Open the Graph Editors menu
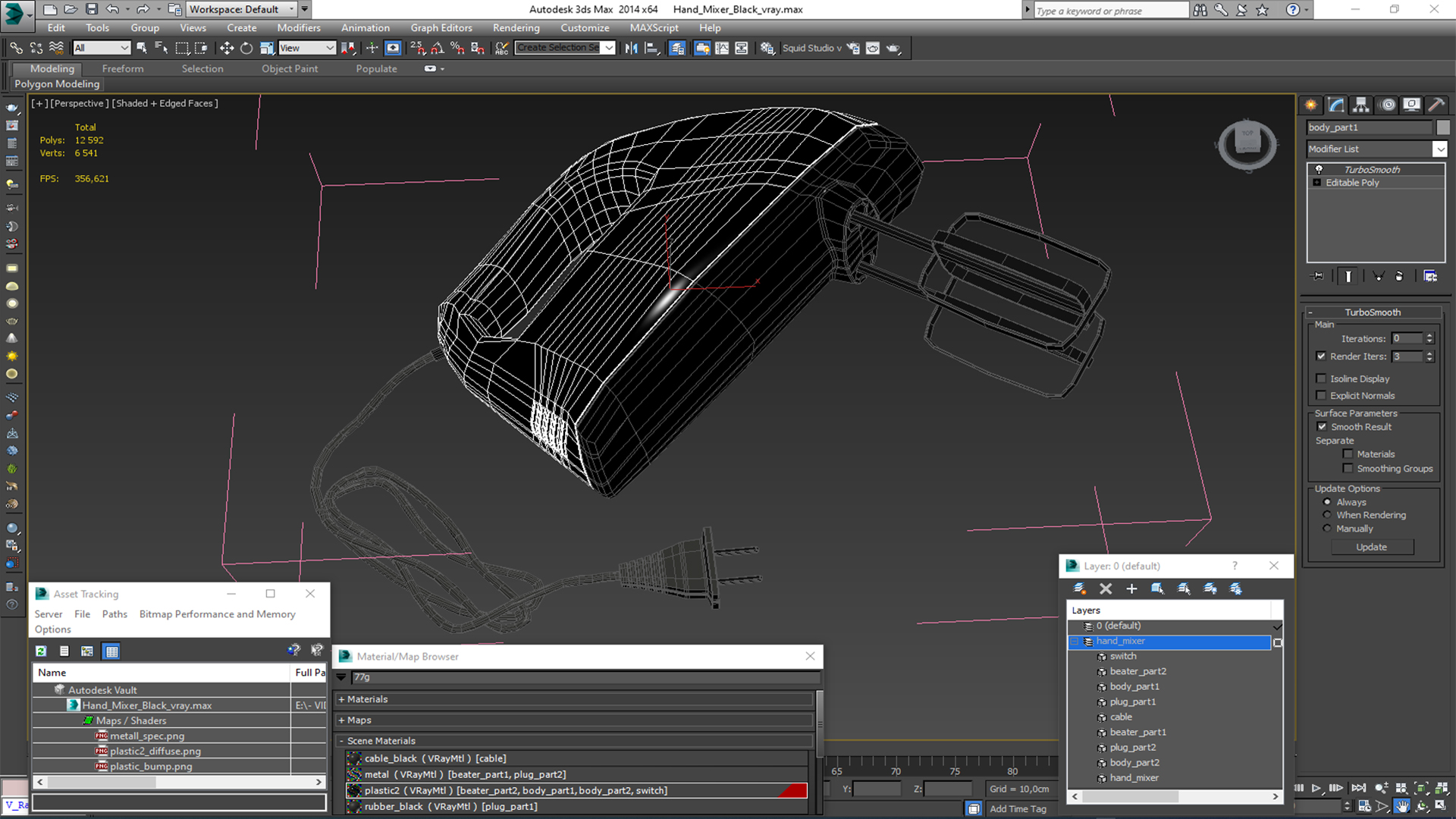The image size is (1456, 819). click(441, 27)
